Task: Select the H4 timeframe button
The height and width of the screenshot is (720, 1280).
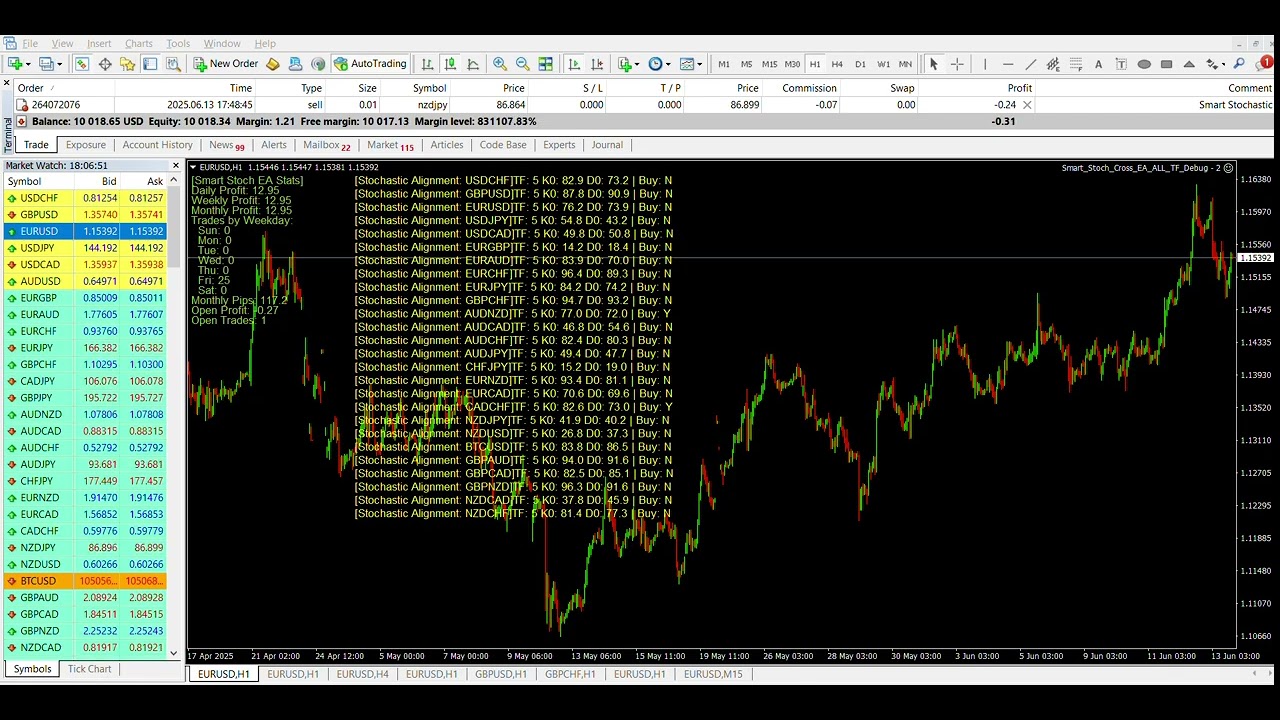Action: tap(837, 64)
